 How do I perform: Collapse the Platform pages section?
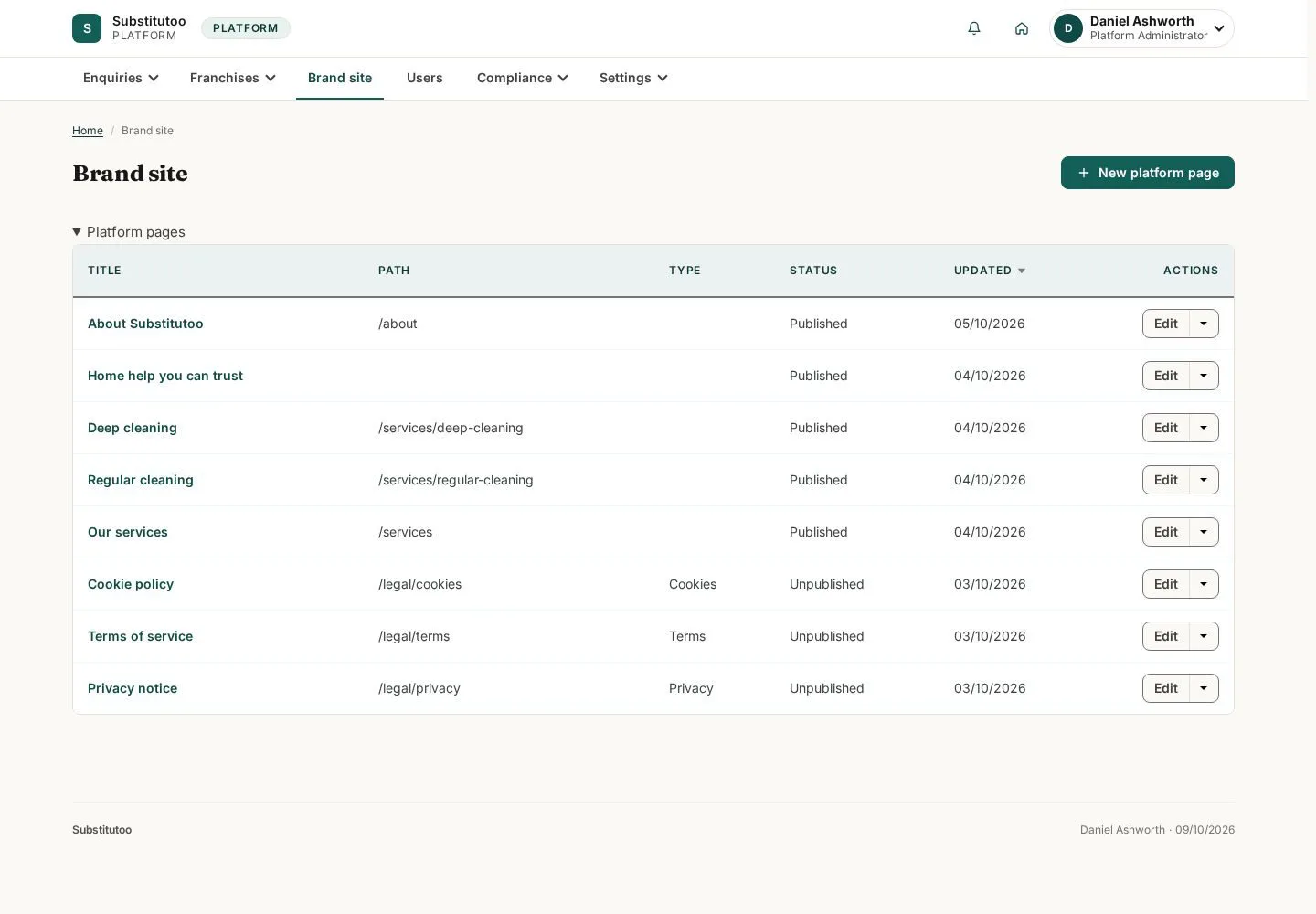click(129, 232)
